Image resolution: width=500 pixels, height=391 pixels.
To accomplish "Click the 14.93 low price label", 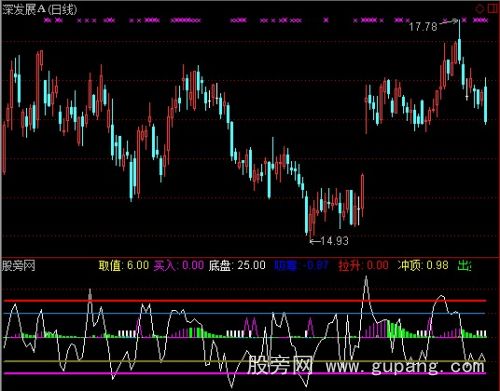I will 334,241.
